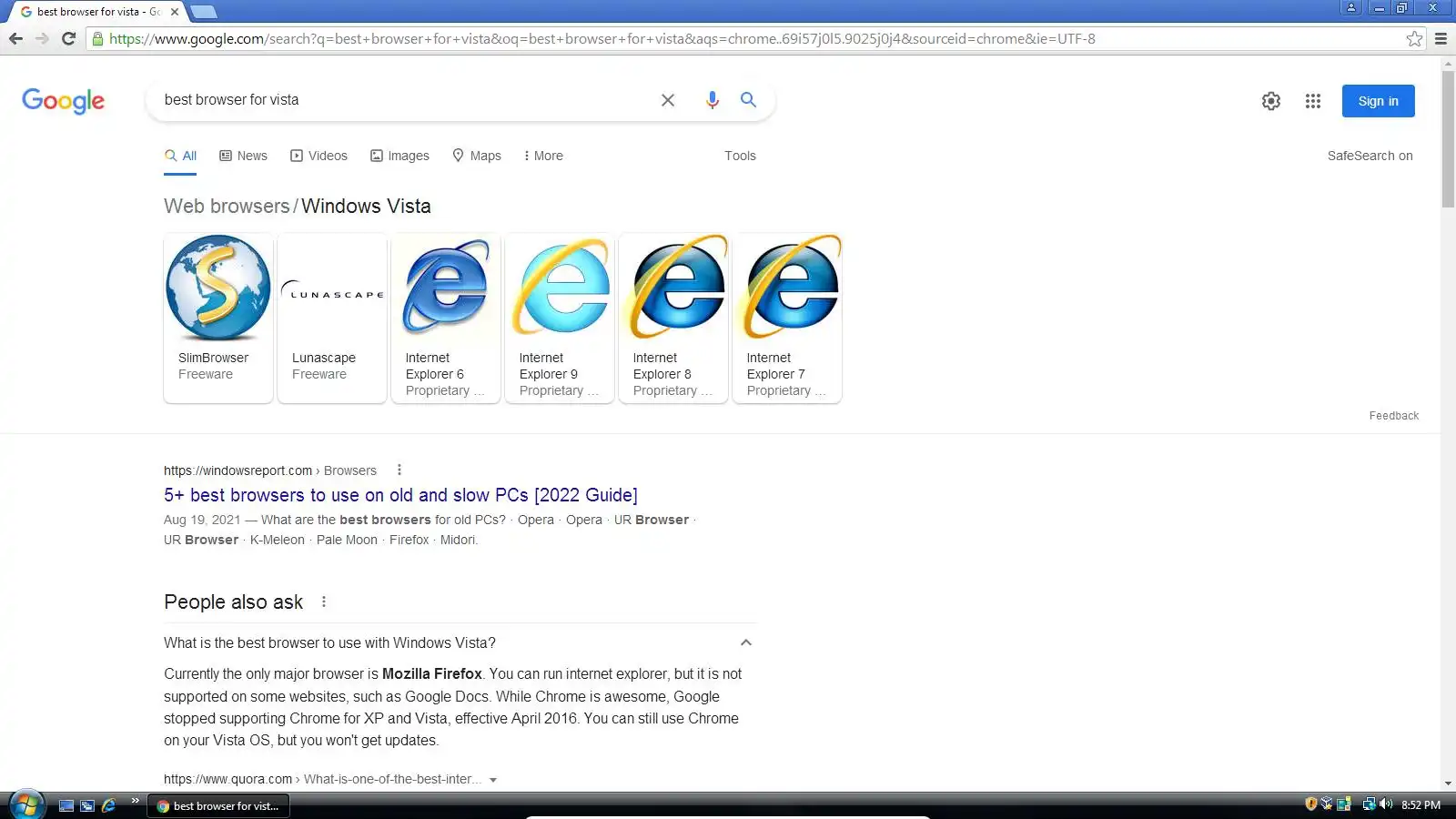Click the Show Desktop quick launch icon
Image resolution: width=1456 pixels, height=819 pixels.
(66, 805)
